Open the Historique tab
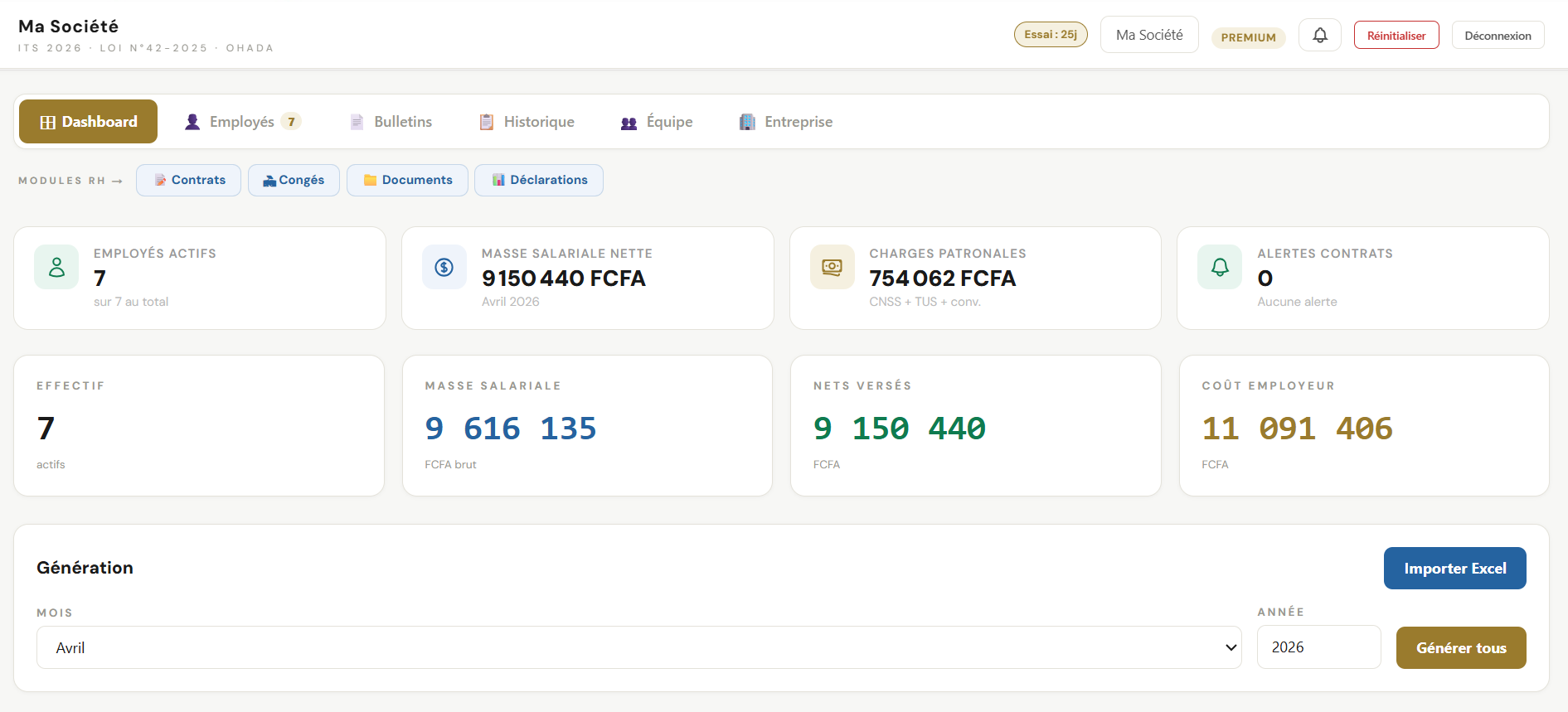This screenshot has width=1568, height=712. click(x=527, y=122)
